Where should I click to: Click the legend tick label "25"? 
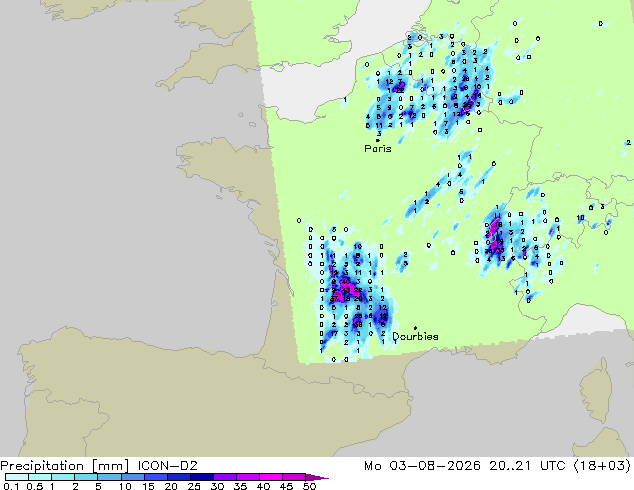194,486
